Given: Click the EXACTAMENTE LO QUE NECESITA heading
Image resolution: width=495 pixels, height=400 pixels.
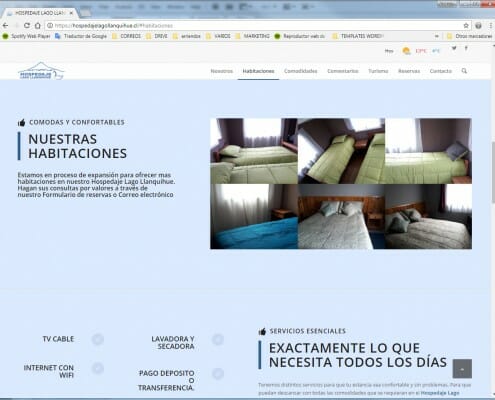Looking at the screenshot, I should click(358, 355).
